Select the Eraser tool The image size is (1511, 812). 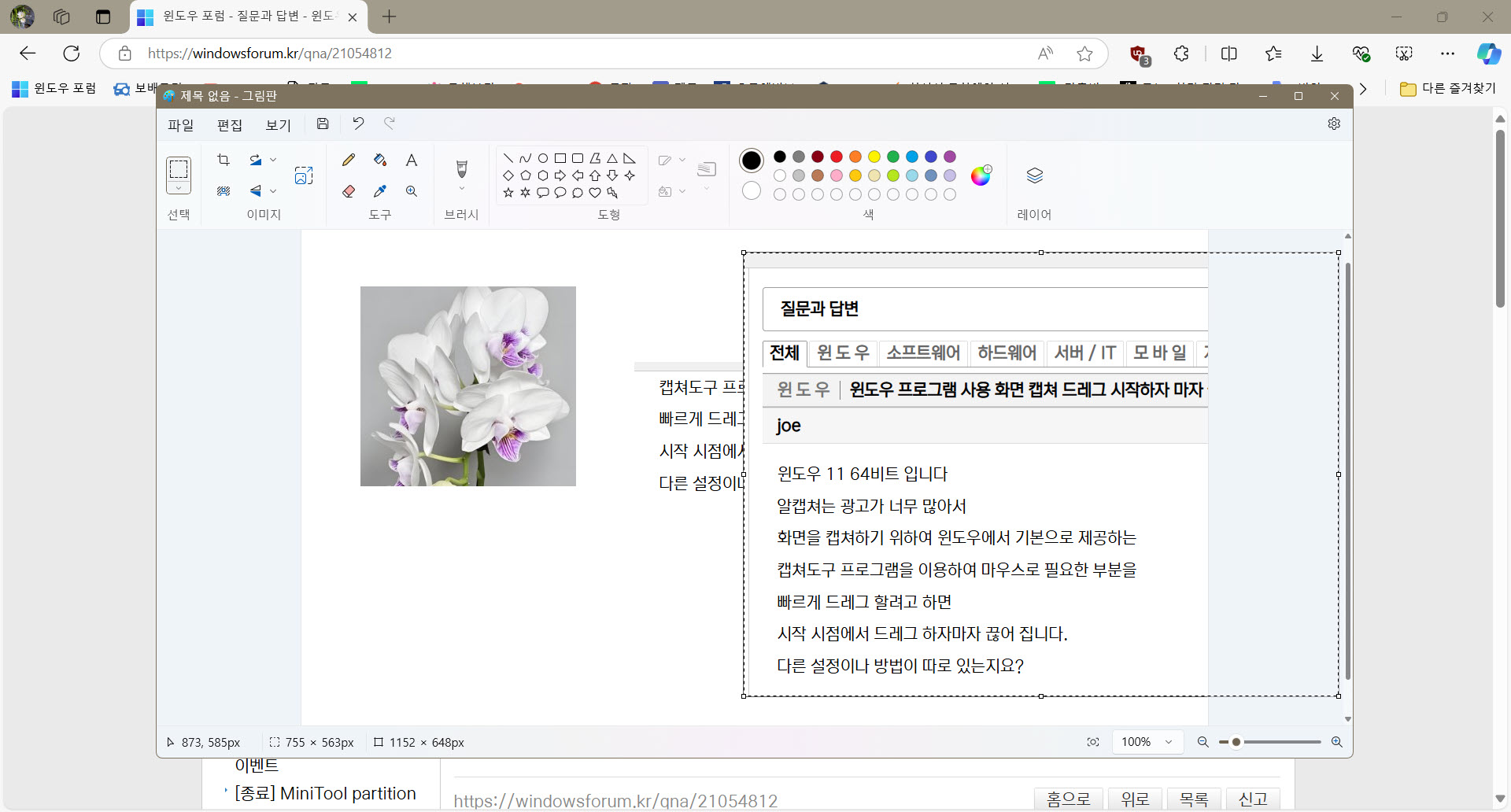coord(349,191)
